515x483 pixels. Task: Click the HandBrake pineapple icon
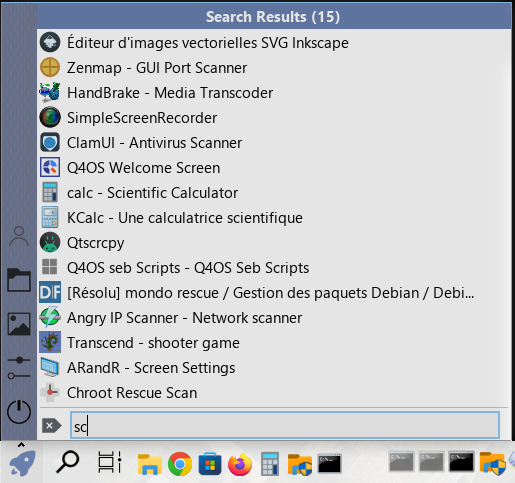50,92
